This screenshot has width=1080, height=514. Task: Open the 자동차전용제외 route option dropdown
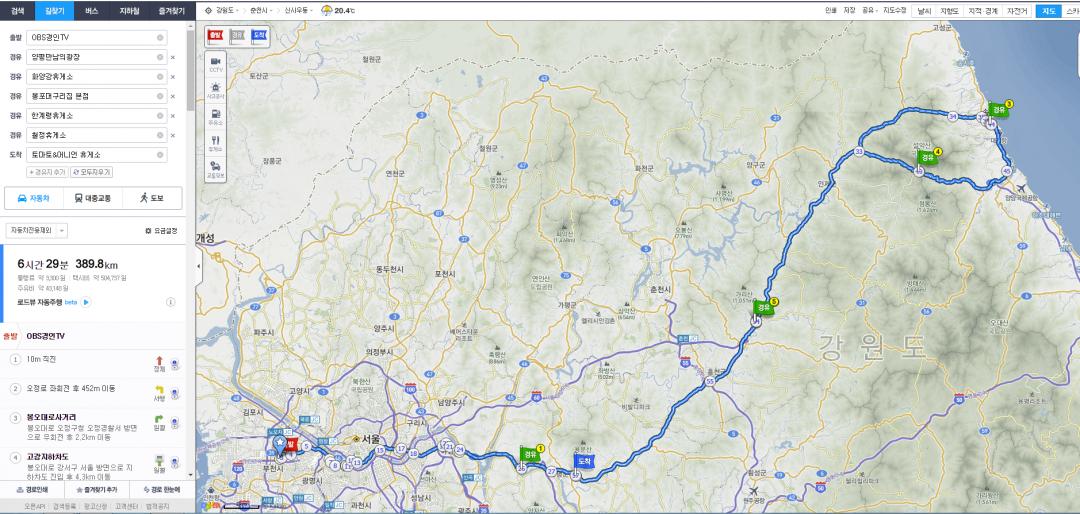[37, 230]
